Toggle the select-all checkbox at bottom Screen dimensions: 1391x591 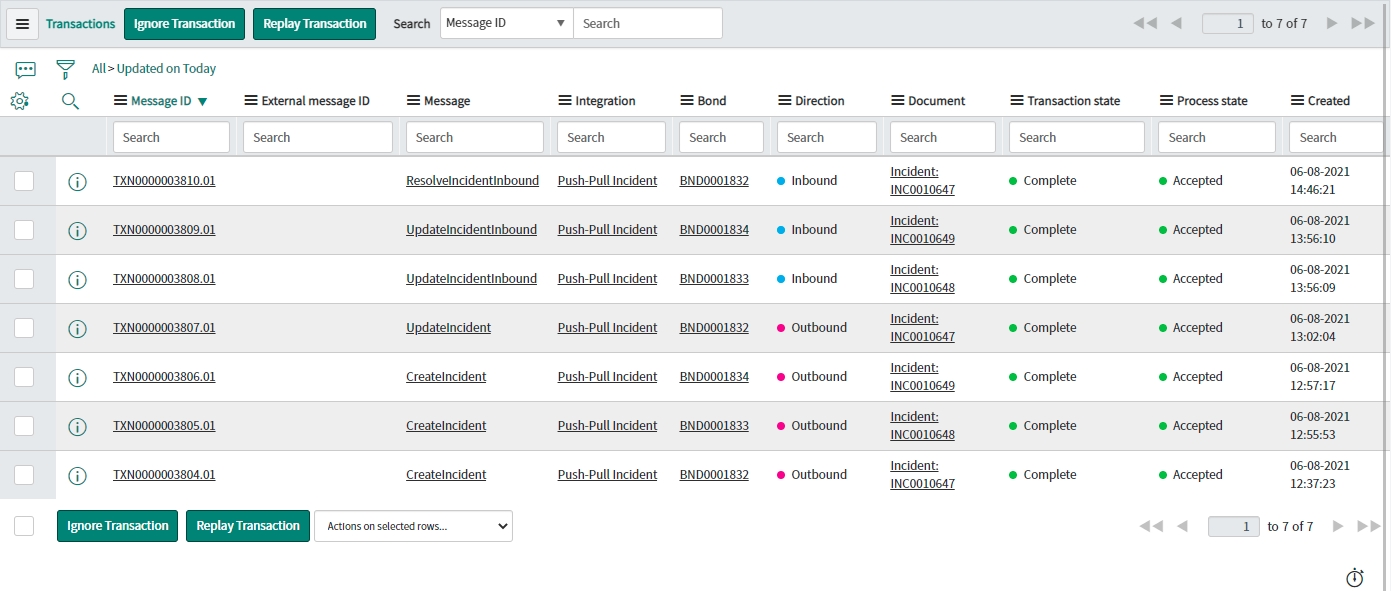point(24,526)
